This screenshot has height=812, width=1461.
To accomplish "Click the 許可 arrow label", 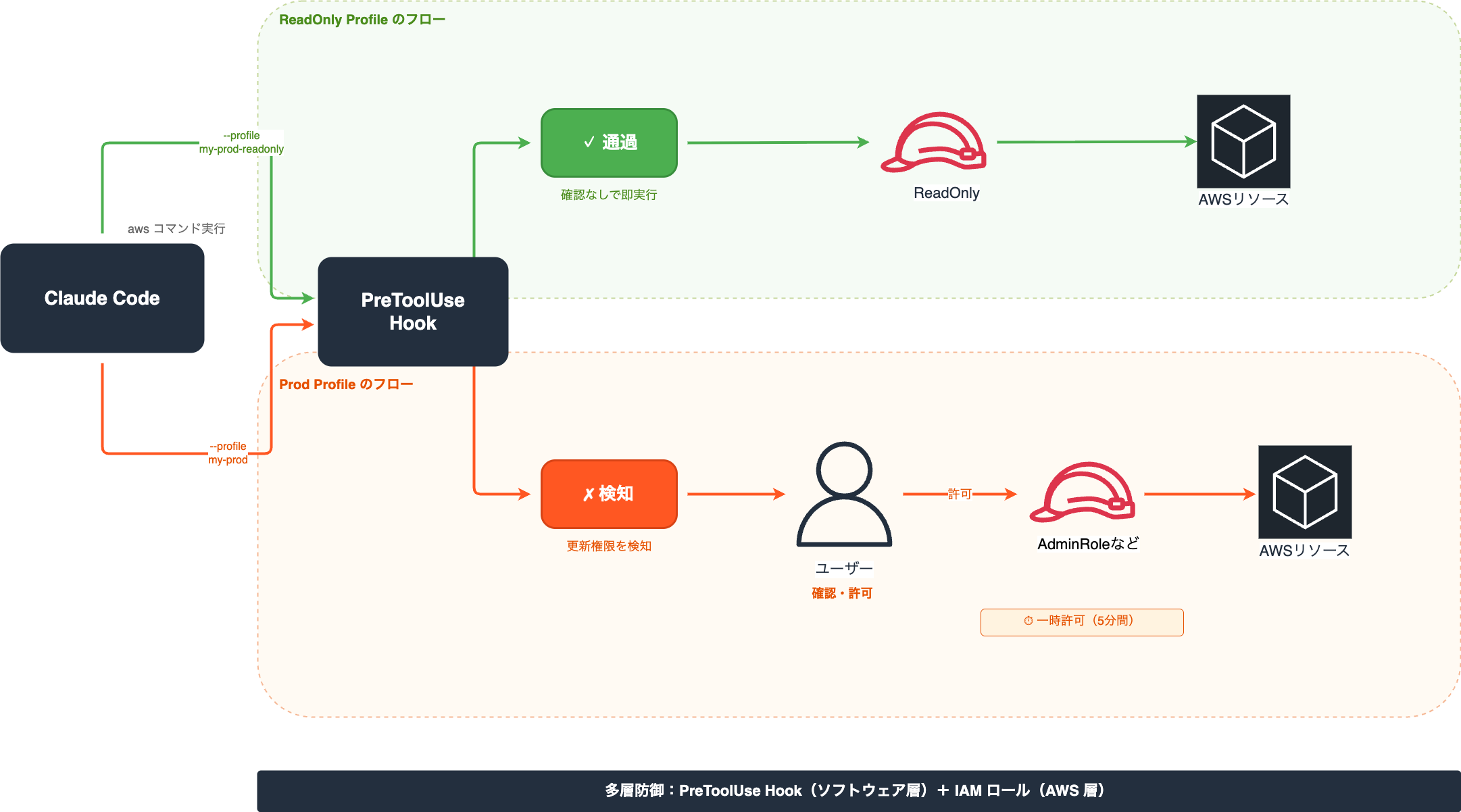I will 959,493.
